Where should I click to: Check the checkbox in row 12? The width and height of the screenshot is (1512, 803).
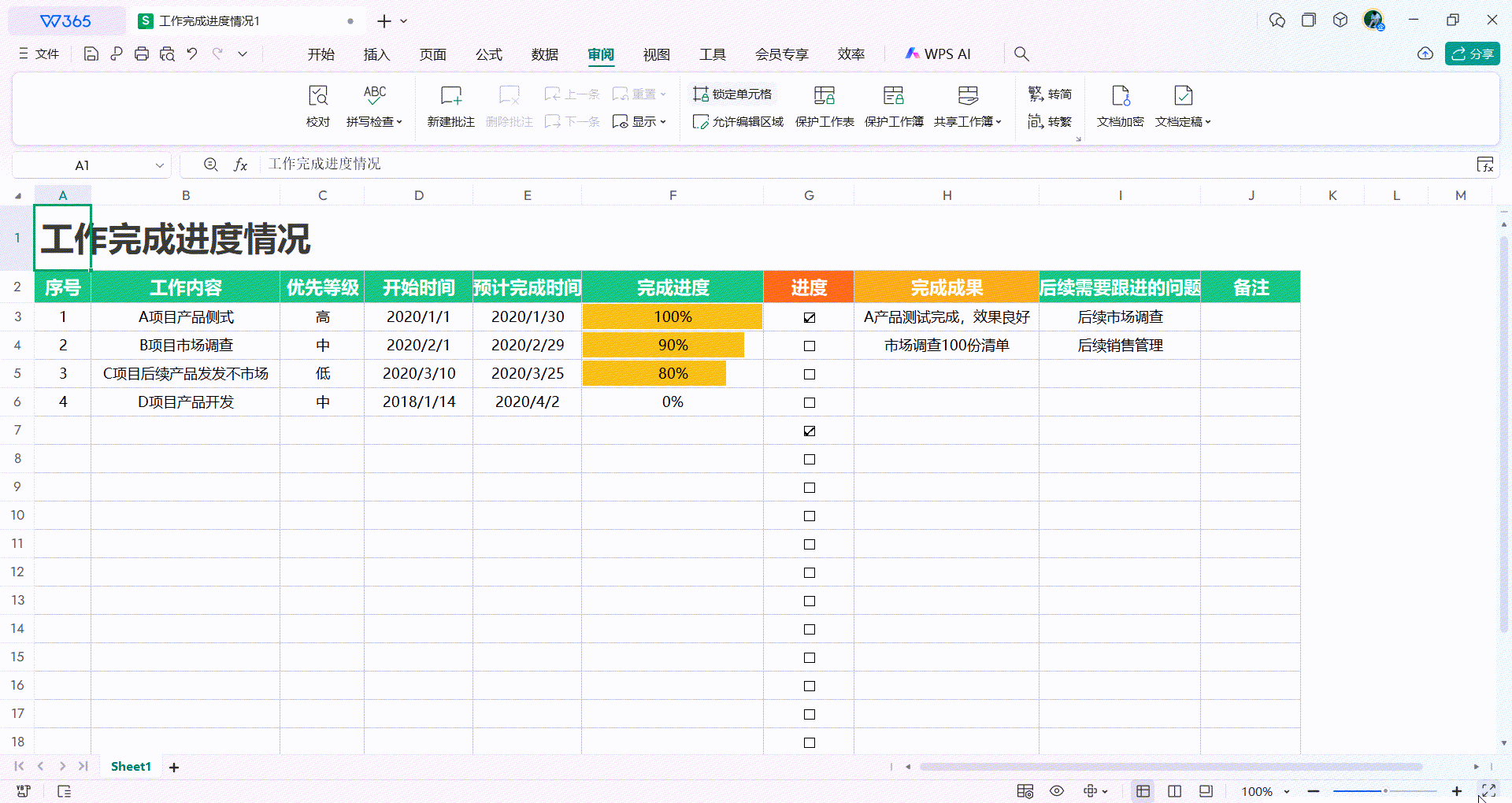point(809,572)
